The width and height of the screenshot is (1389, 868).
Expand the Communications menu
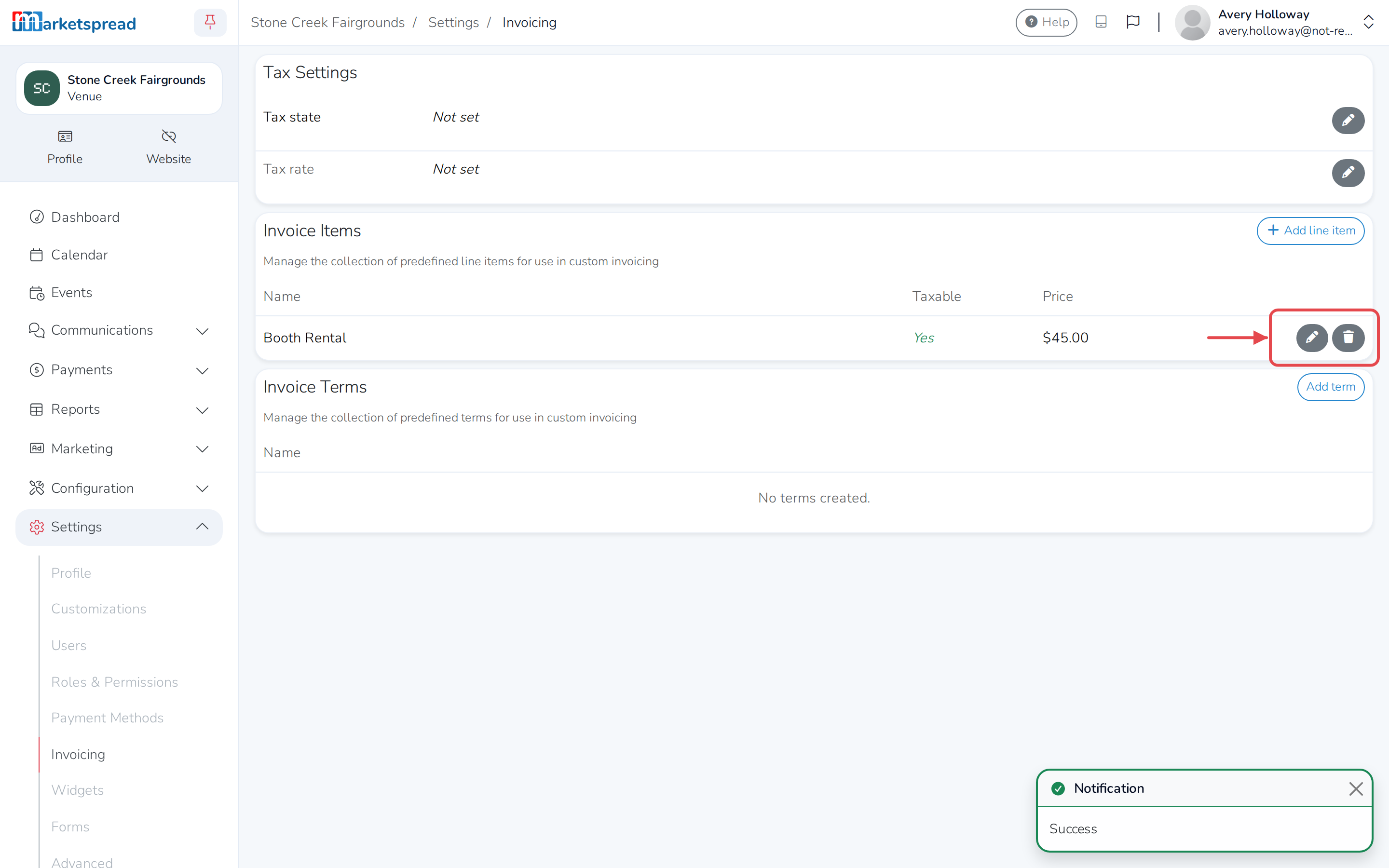point(119,331)
